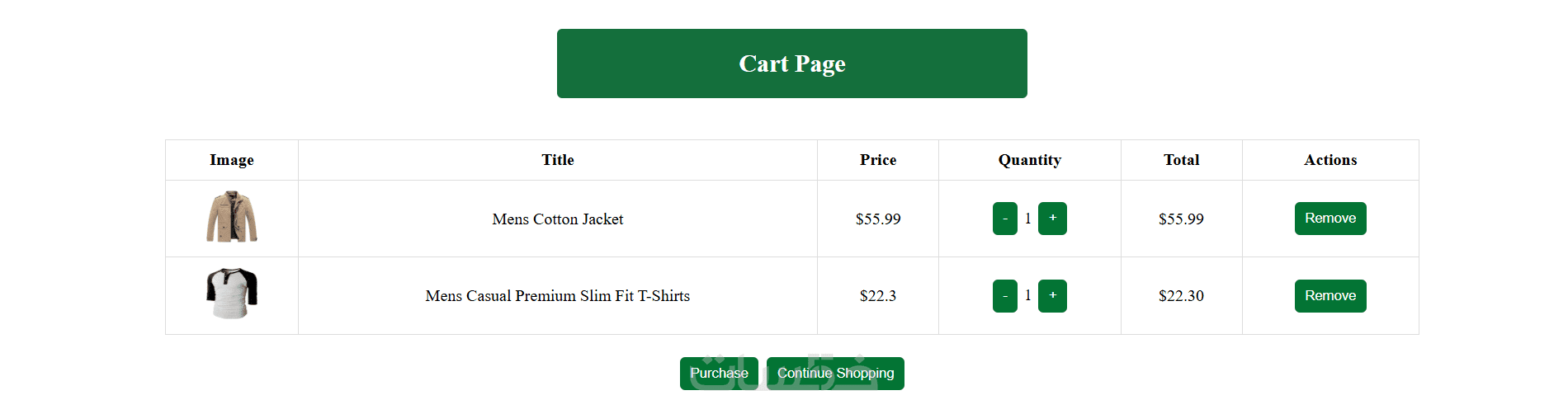Click the $22.30 total for the T-Shirts
This screenshot has width=1568, height=400.
[1181, 296]
